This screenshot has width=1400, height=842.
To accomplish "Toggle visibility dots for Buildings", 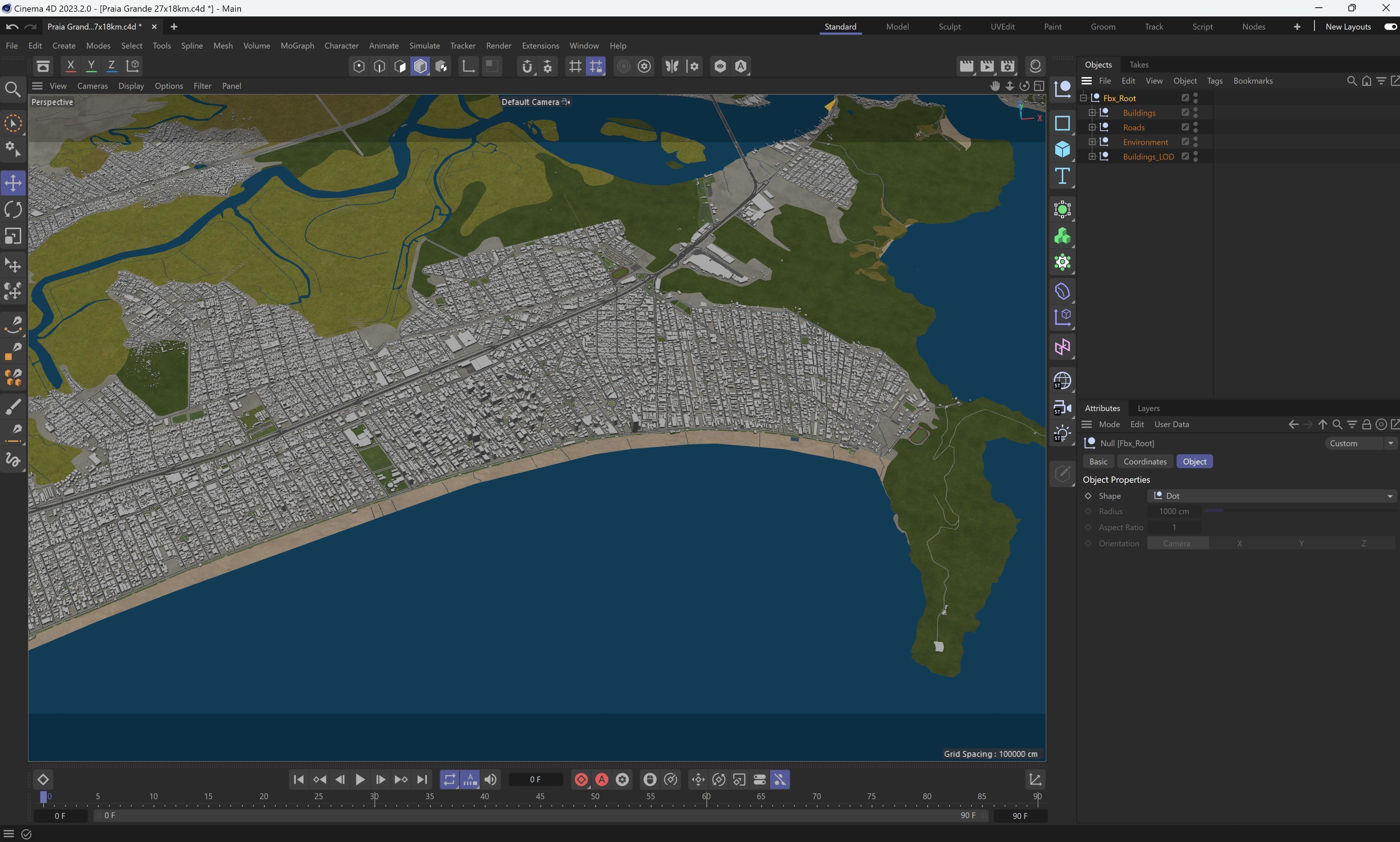I will [1196, 113].
